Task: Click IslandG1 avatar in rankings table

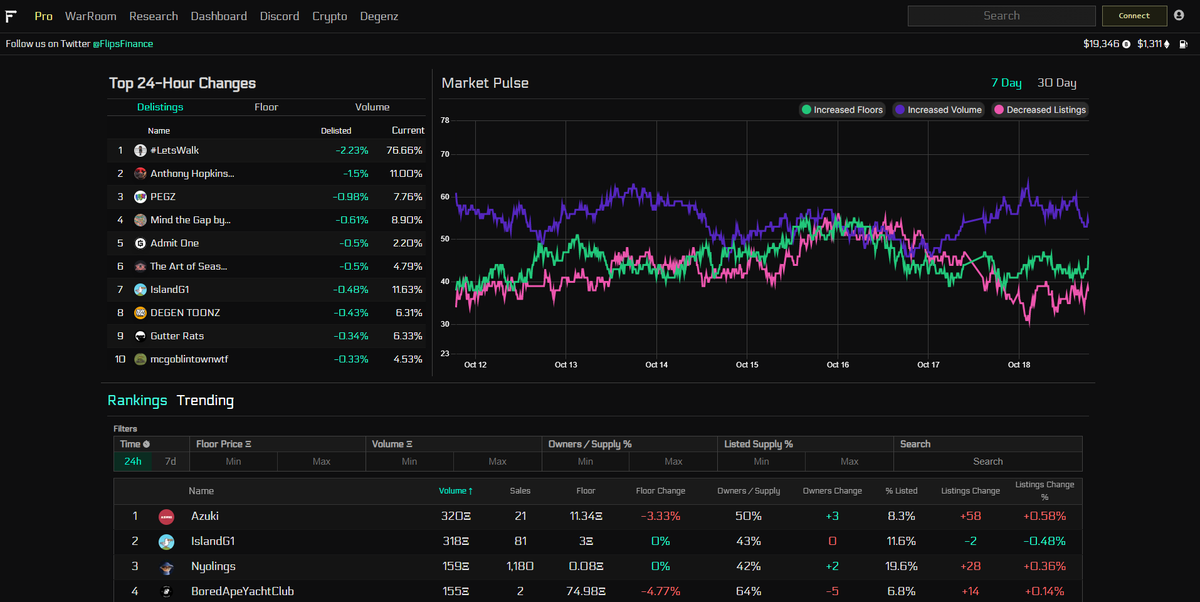Action: pyautogui.click(x=166, y=542)
